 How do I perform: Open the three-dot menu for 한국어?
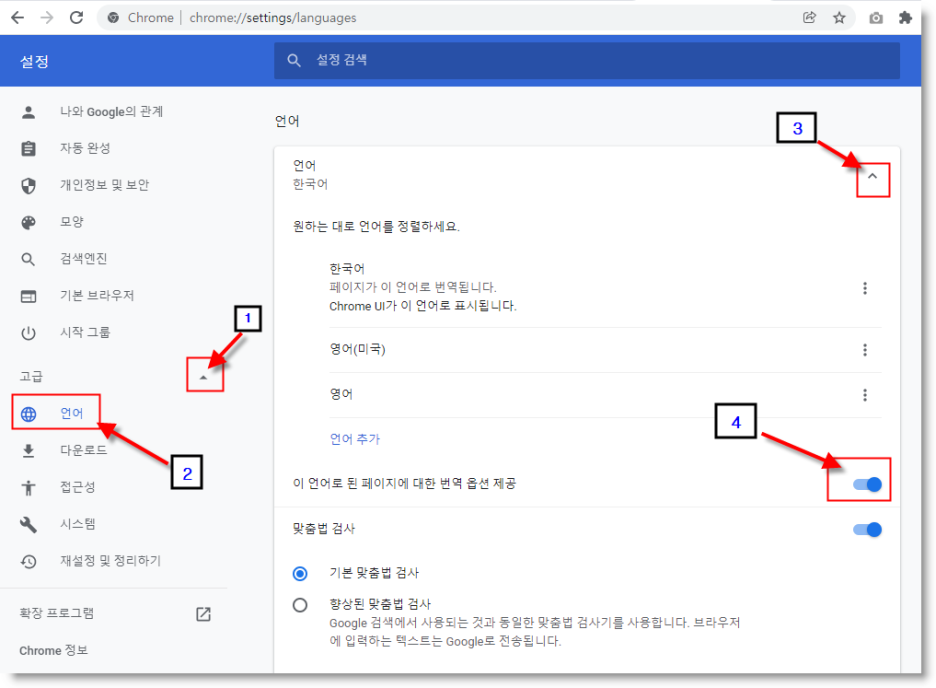(864, 289)
